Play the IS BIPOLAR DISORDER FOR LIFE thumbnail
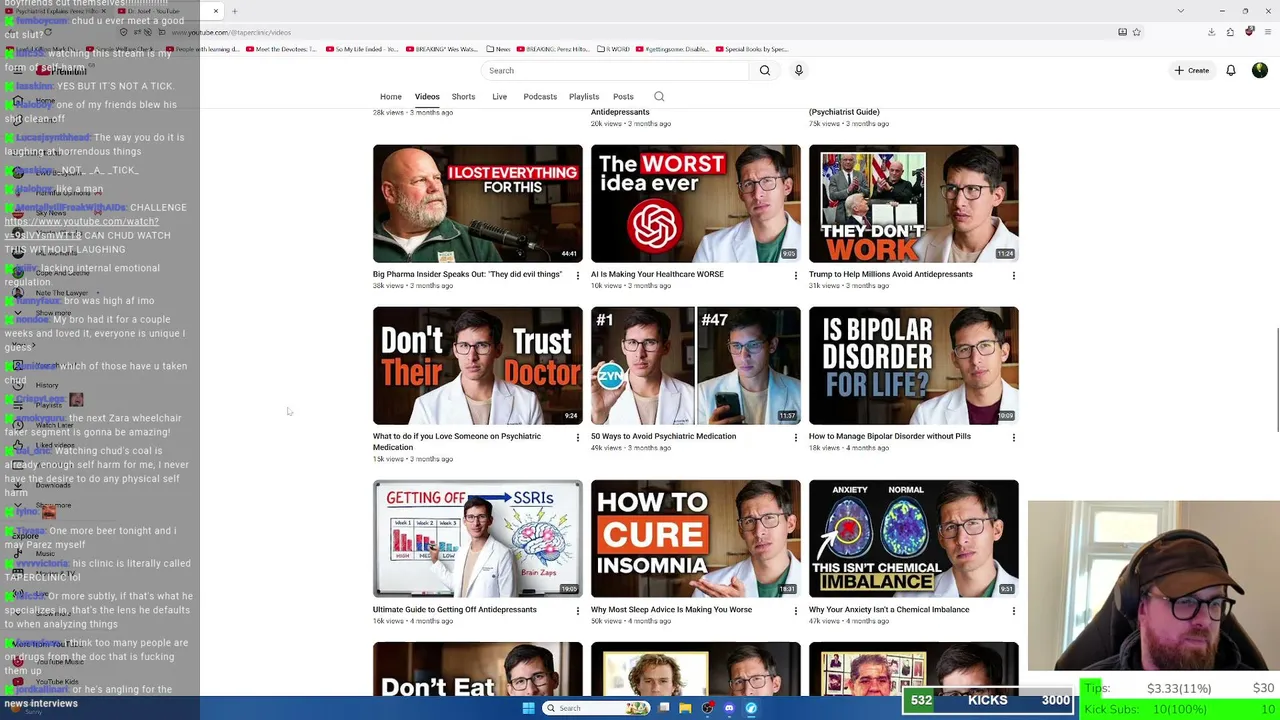This screenshot has height=720, width=1280. tap(914, 366)
